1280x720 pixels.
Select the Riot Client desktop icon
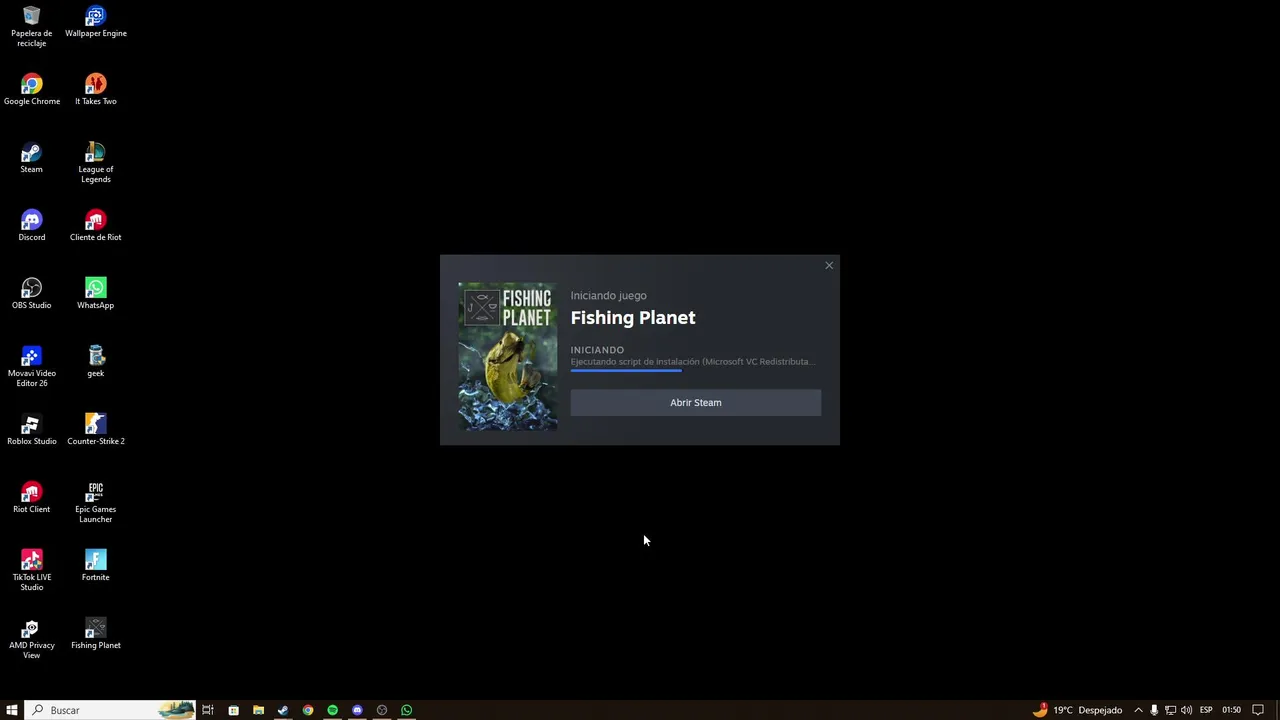pyautogui.click(x=32, y=497)
